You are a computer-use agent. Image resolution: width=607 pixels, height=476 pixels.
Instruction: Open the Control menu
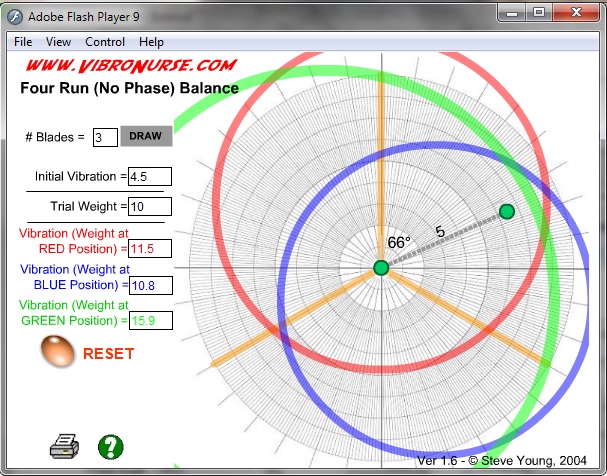click(105, 42)
